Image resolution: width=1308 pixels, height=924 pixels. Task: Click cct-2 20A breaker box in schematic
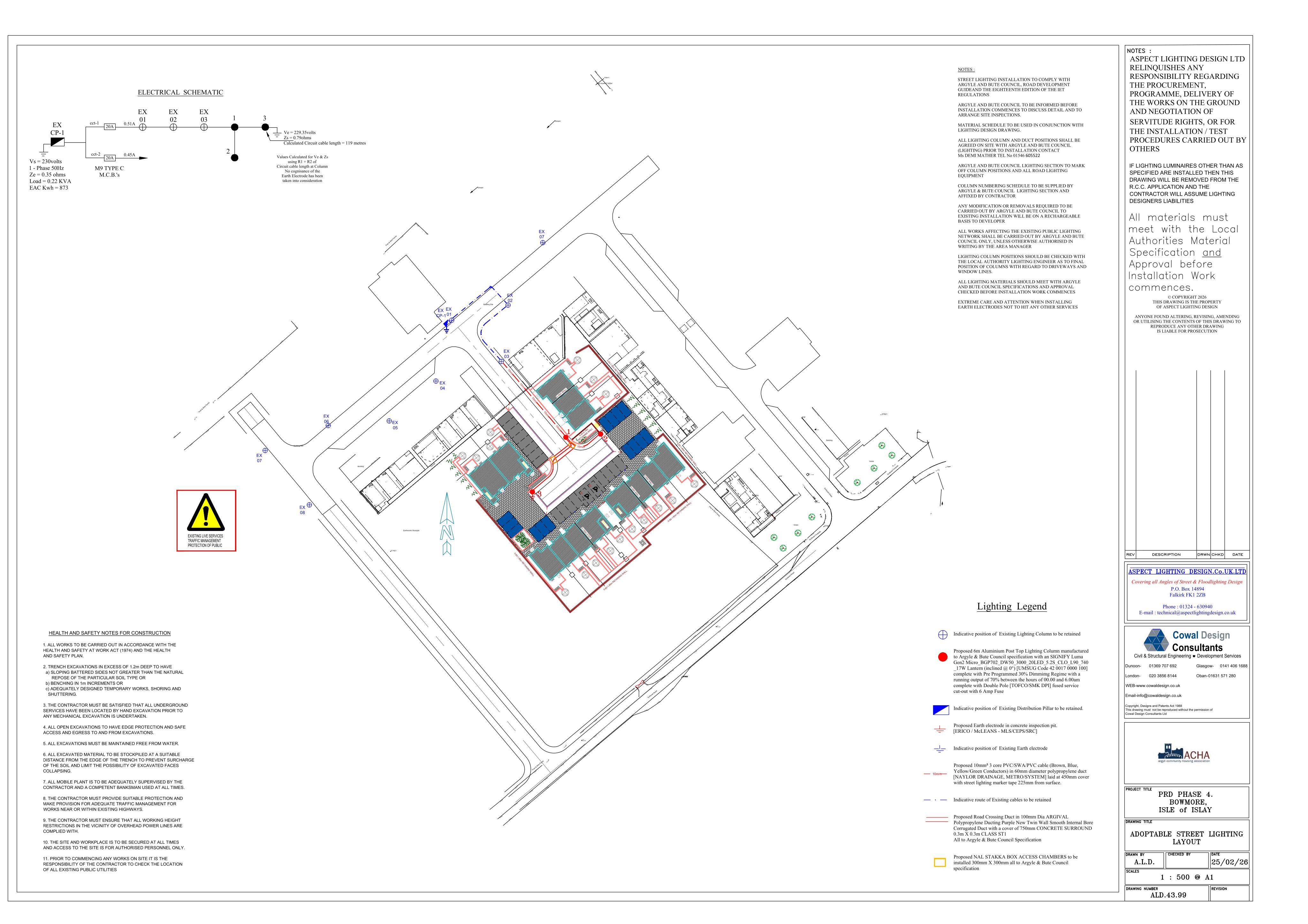click(110, 158)
